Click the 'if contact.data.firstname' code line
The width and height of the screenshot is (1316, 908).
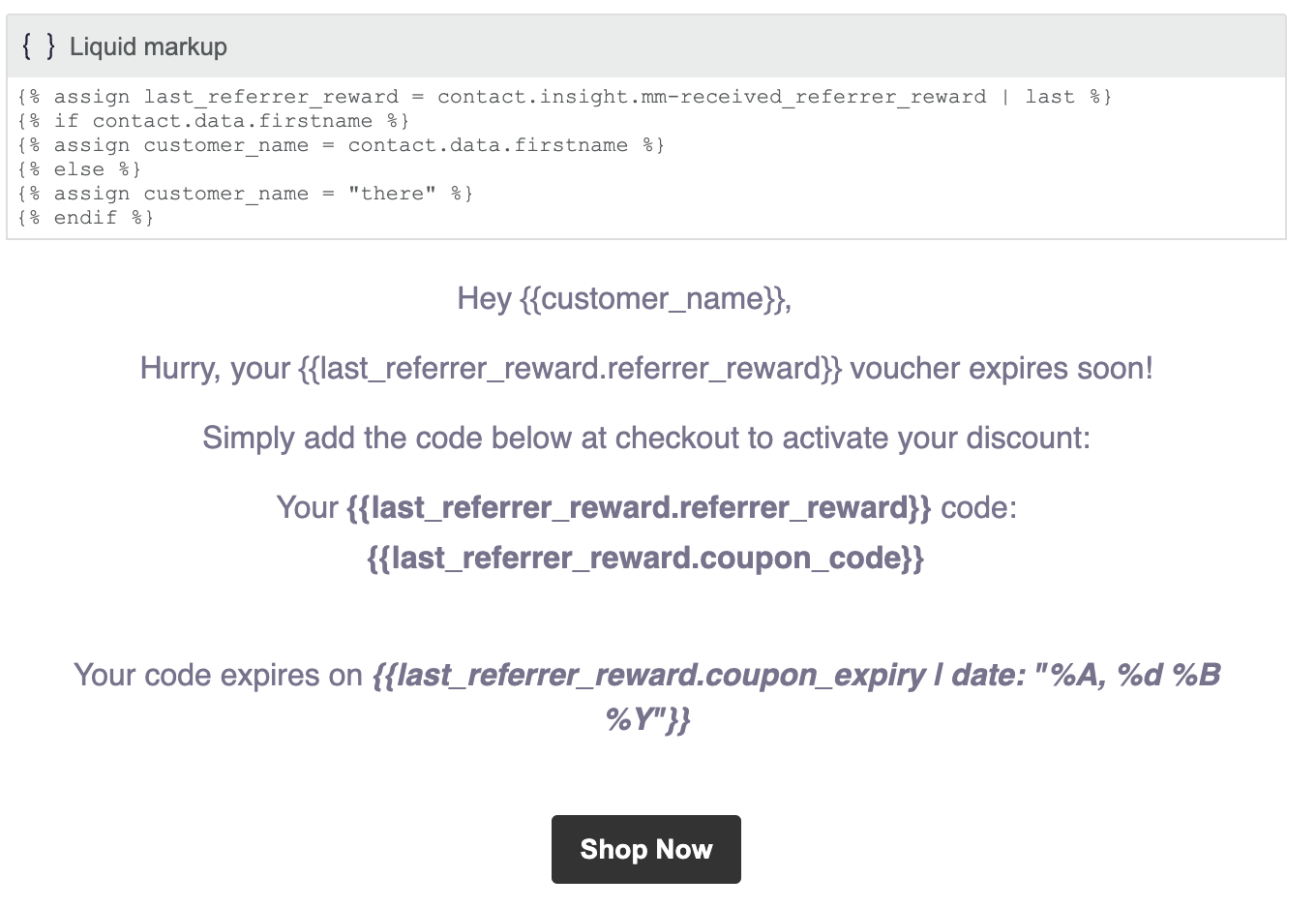[x=214, y=121]
